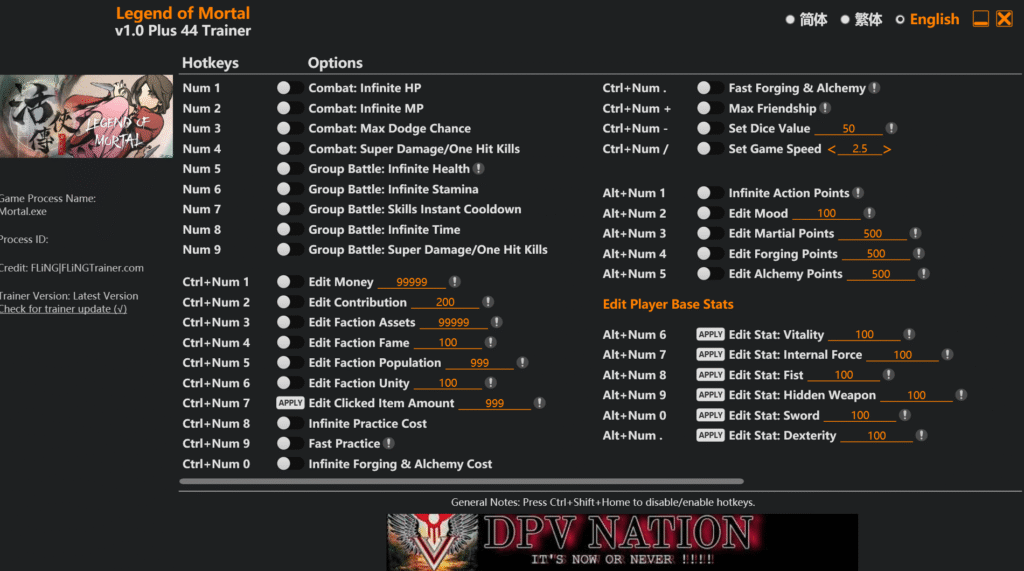Image resolution: width=1024 pixels, height=571 pixels.
Task: Open Check for trainer update link
Action: tap(63, 309)
